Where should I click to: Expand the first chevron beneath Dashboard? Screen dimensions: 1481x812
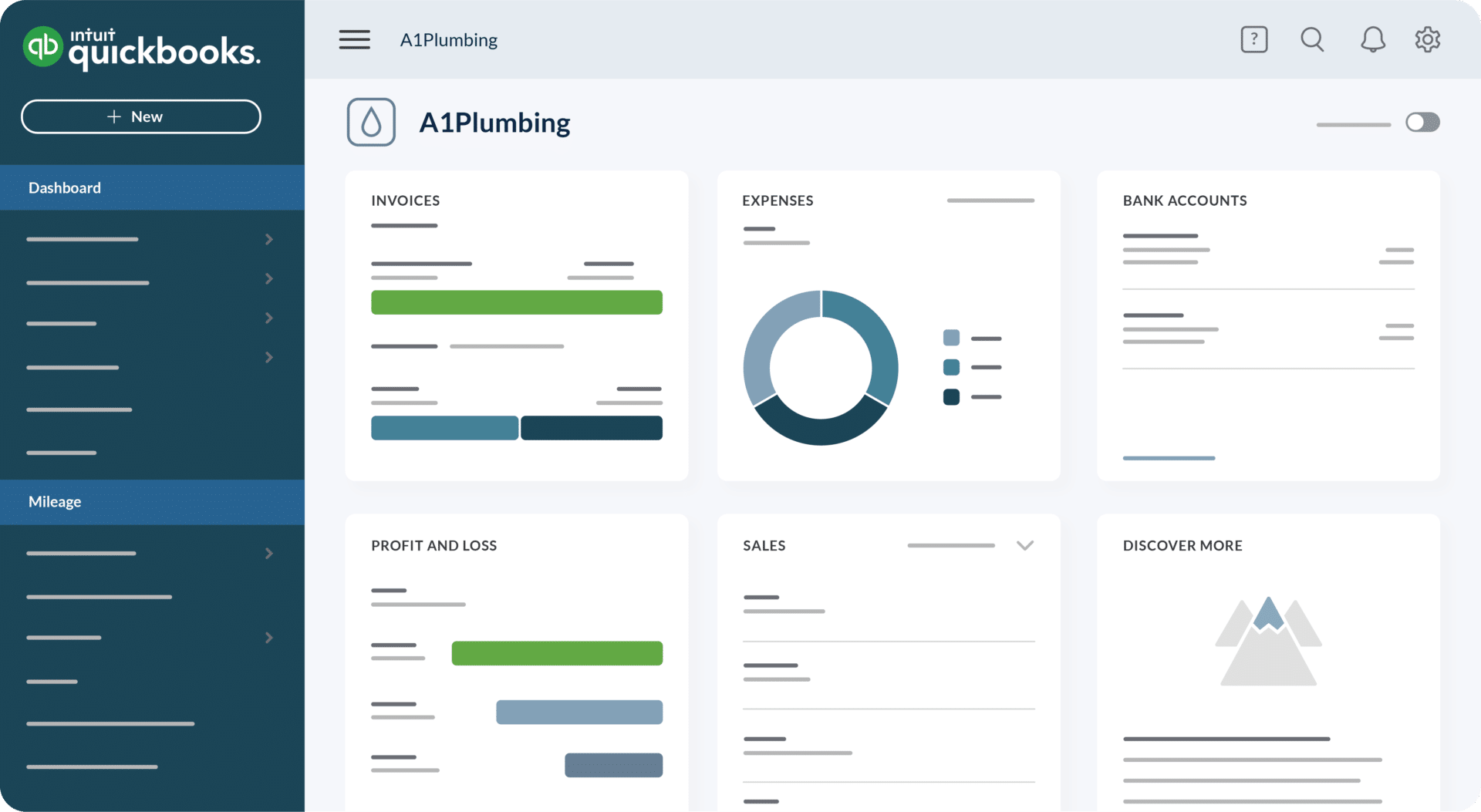tap(269, 239)
